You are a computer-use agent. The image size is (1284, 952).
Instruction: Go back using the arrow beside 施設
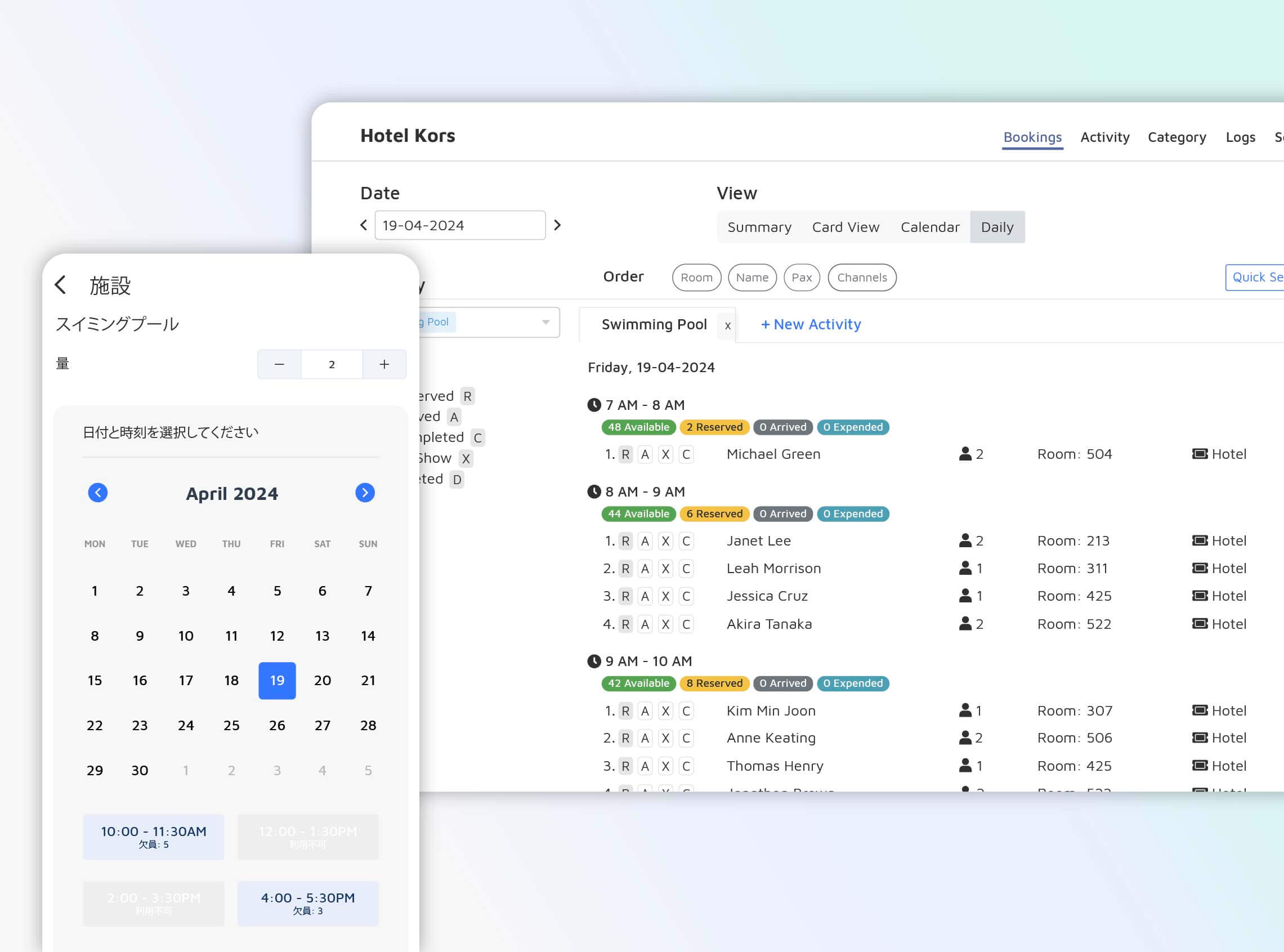click(60, 285)
